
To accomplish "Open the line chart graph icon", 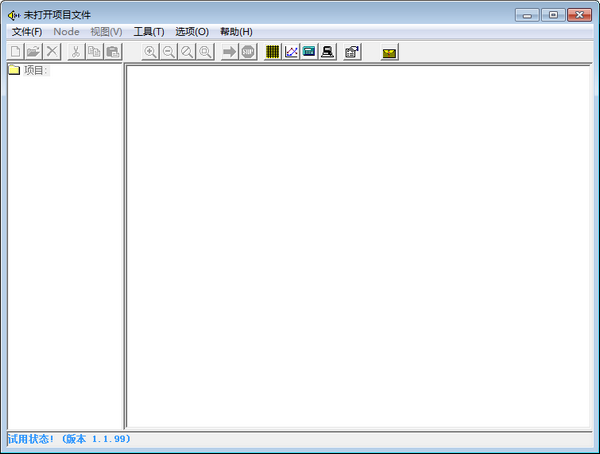I will 291,52.
